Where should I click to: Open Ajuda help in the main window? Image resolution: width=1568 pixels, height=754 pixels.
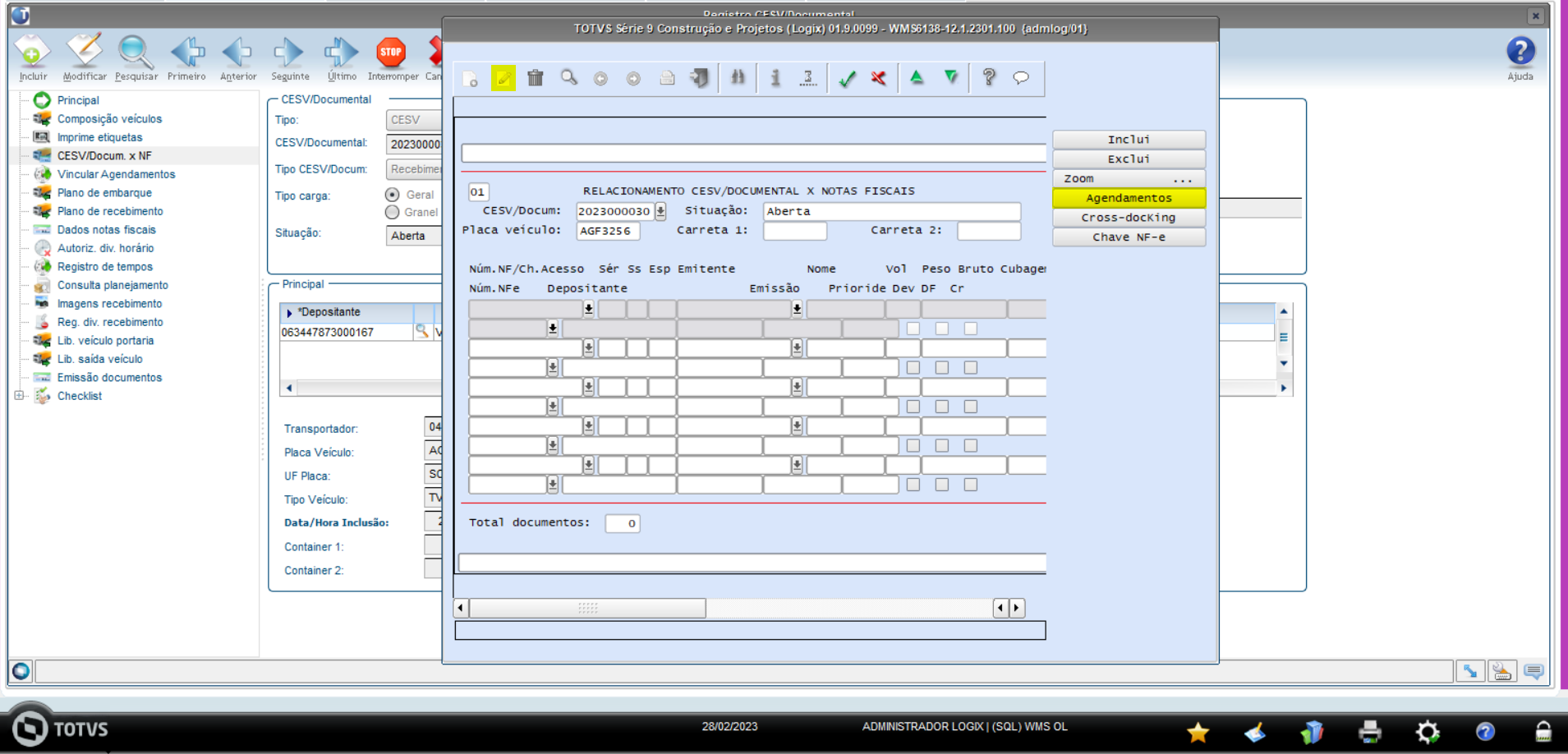click(x=1520, y=57)
